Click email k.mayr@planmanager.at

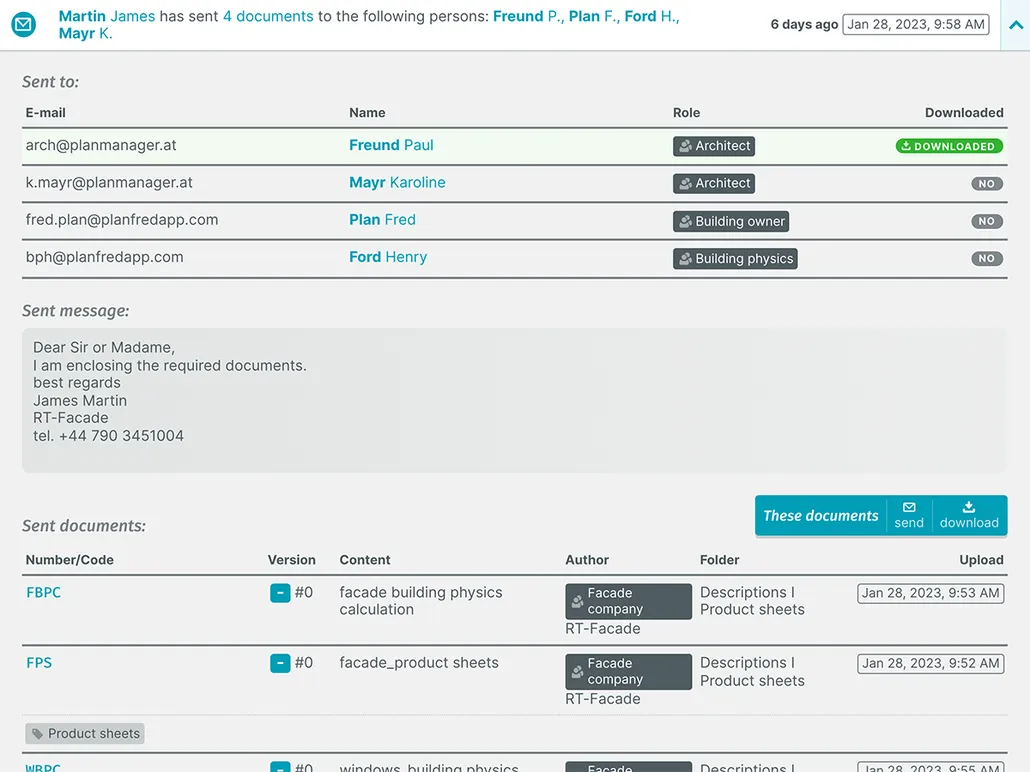109,183
